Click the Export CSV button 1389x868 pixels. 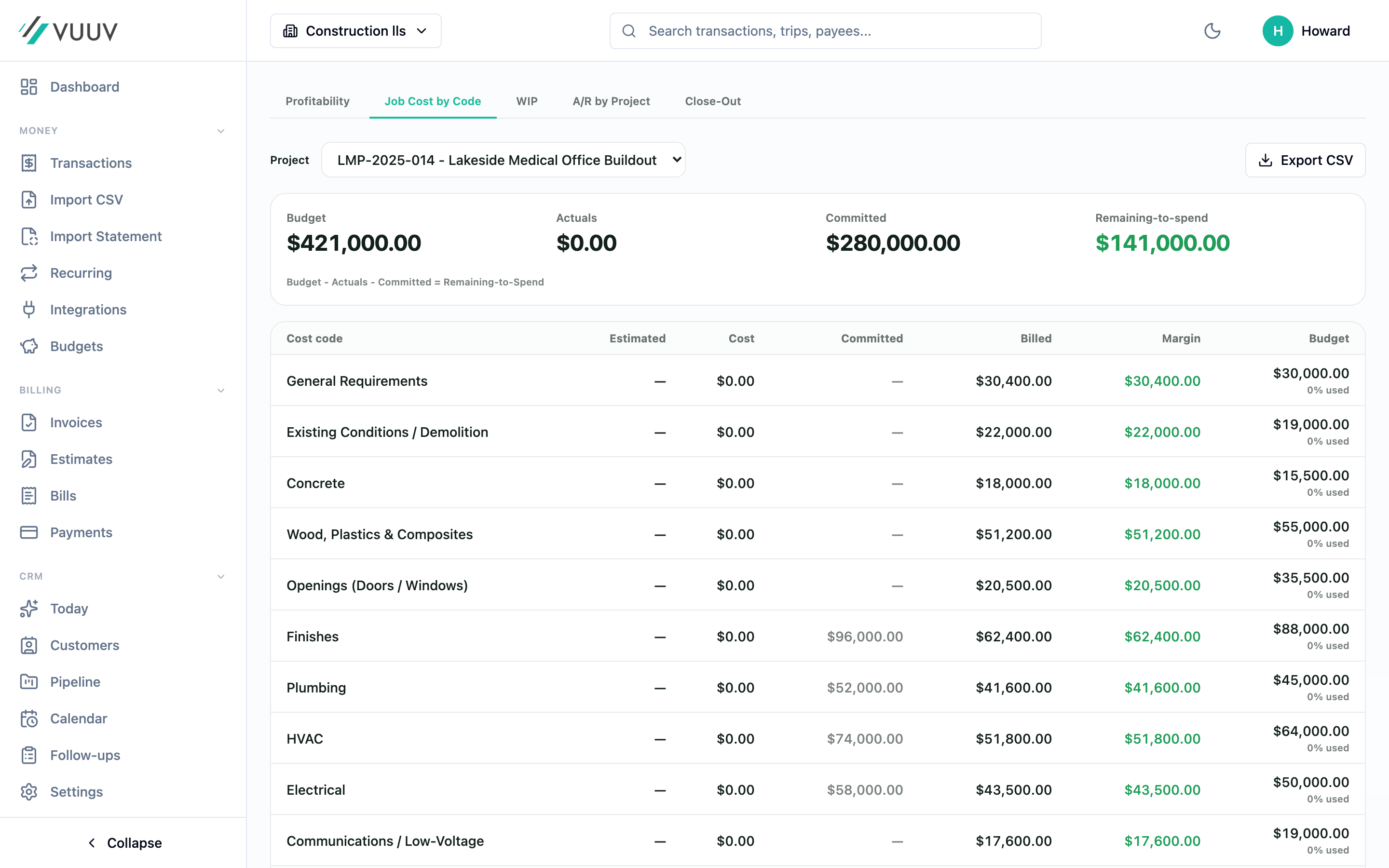1305,160
